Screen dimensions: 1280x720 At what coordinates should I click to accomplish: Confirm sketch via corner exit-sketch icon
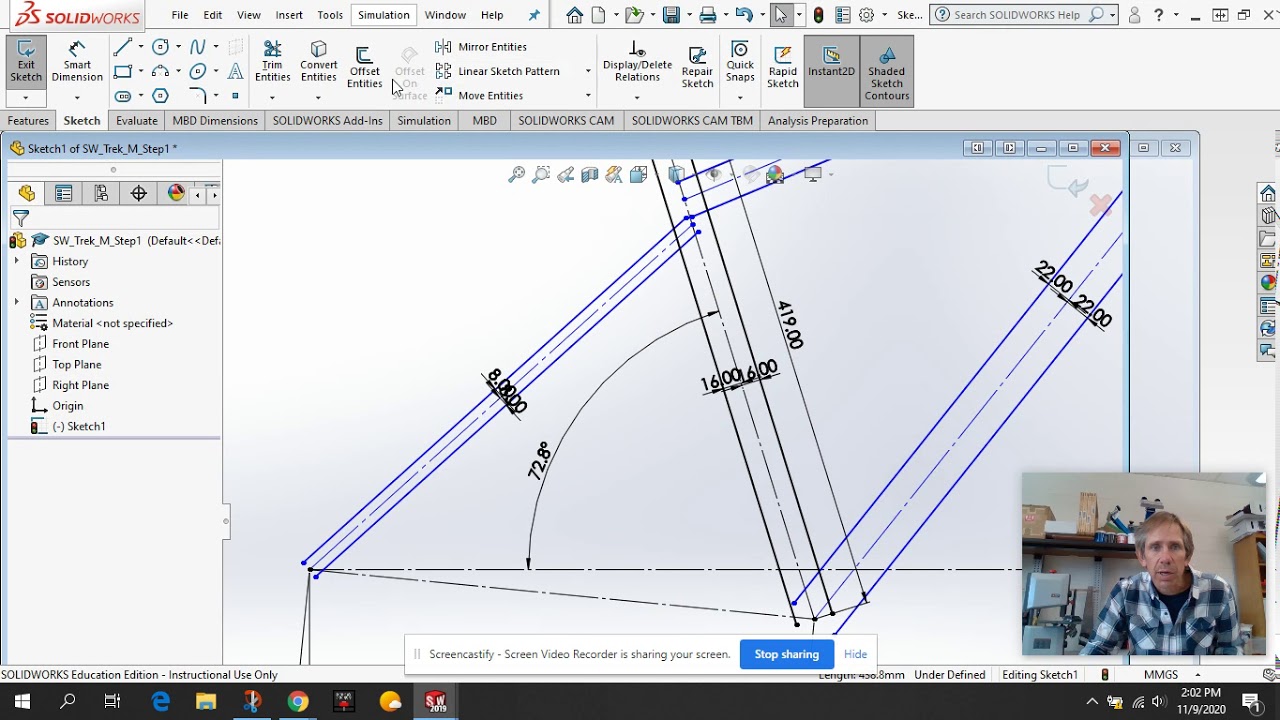pos(1068,183)
